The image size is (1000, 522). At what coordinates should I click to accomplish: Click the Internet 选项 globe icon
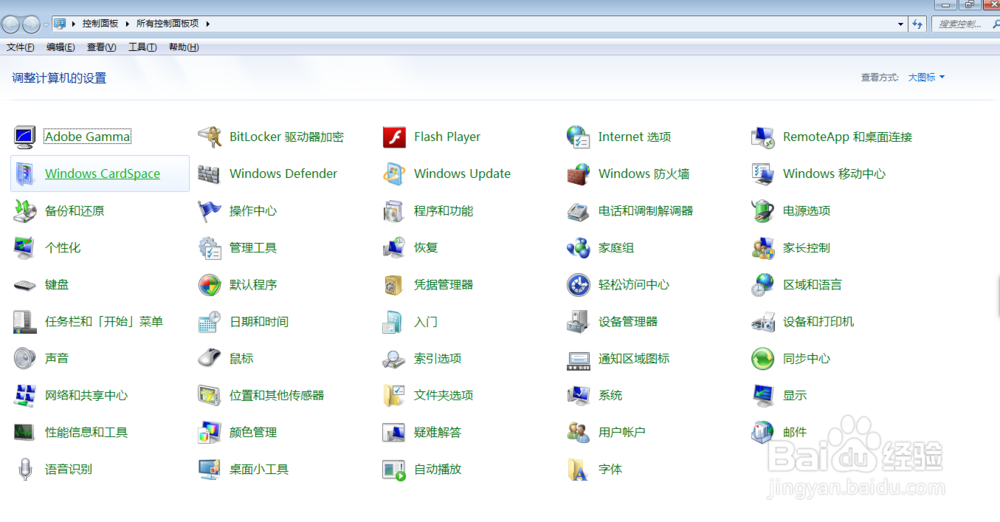578,137
